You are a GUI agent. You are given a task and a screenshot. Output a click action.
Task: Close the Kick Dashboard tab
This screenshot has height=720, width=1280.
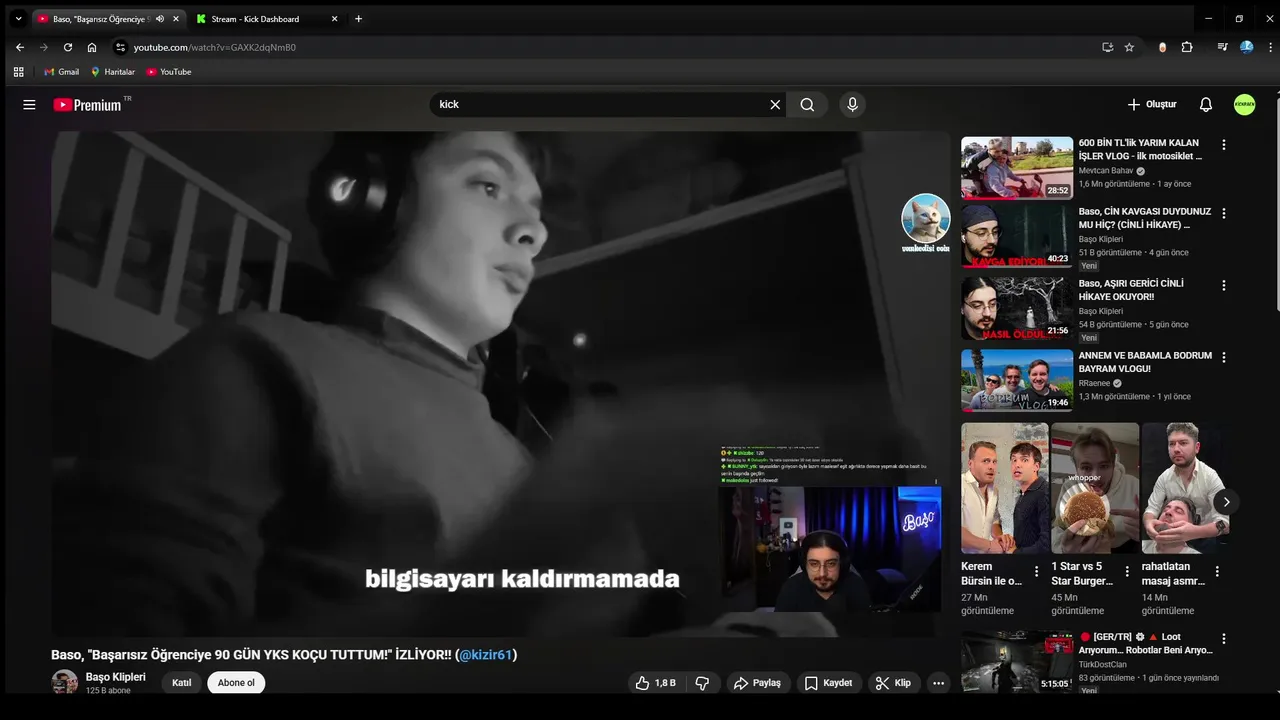(x=334, y=19)
